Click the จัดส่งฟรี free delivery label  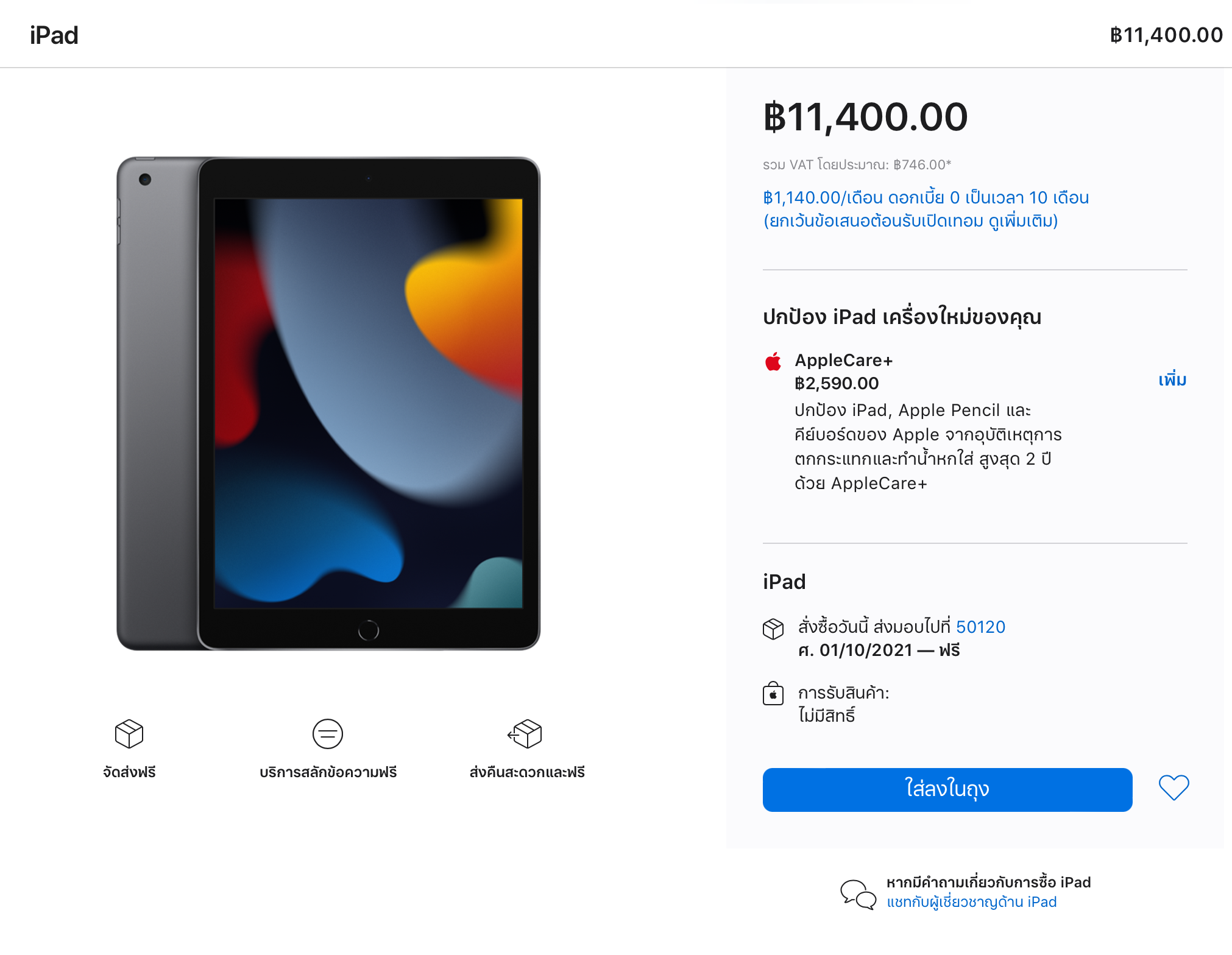(x=129, y=772)
